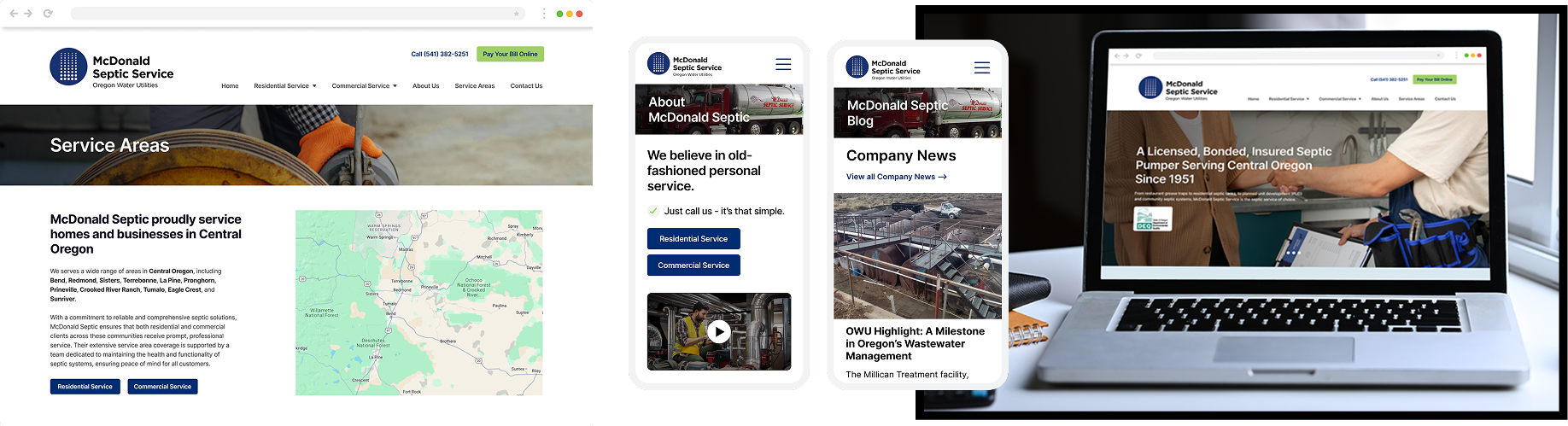Click the Central Oregon service area map
The image size is (1568, 426).
click(418, 303)
